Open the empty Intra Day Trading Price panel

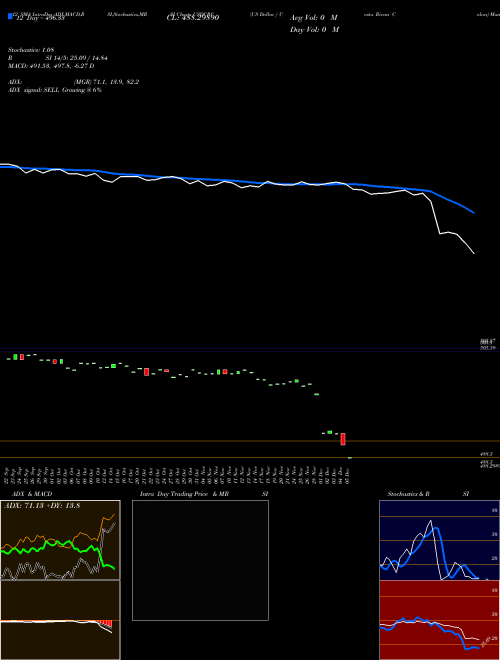[x=200, y=560]
